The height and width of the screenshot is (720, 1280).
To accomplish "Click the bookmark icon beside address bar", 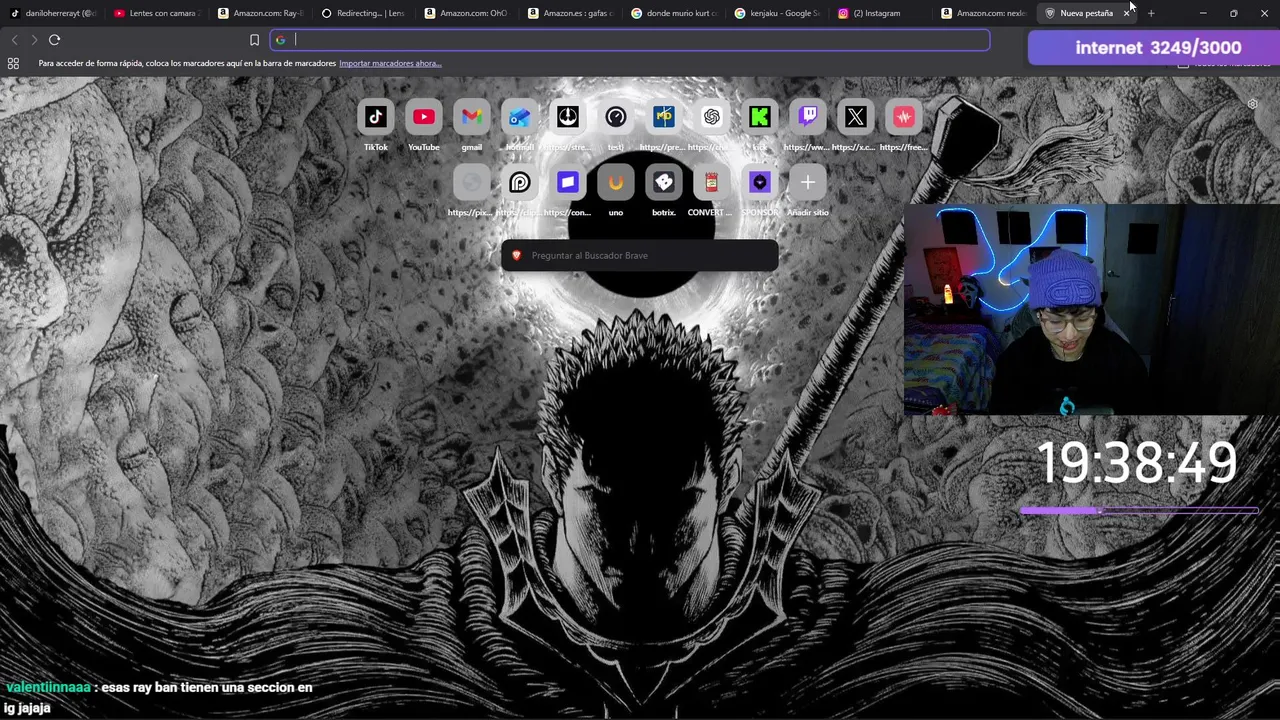I will click(254, 40).
